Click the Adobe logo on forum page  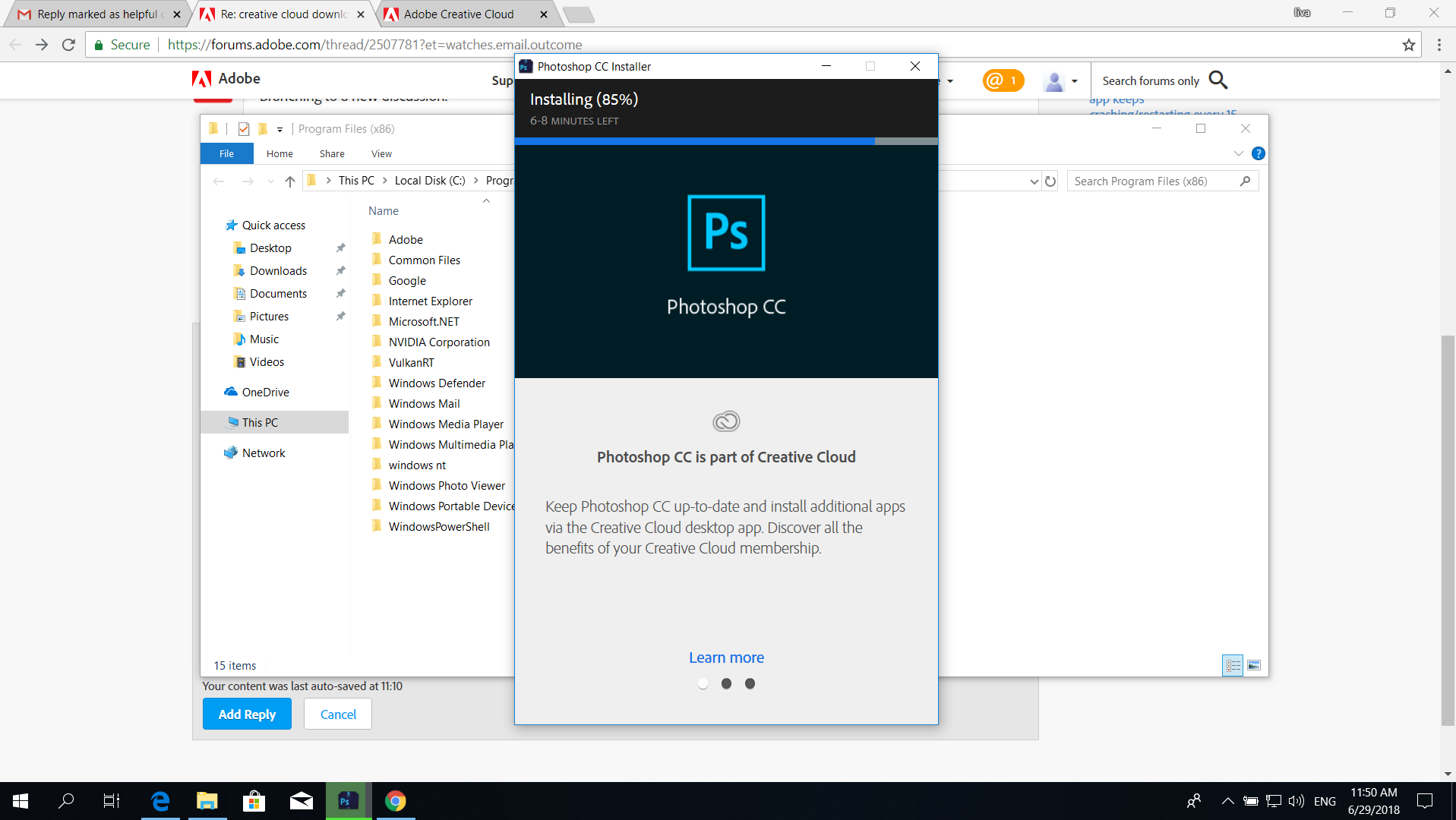(226, 78)
